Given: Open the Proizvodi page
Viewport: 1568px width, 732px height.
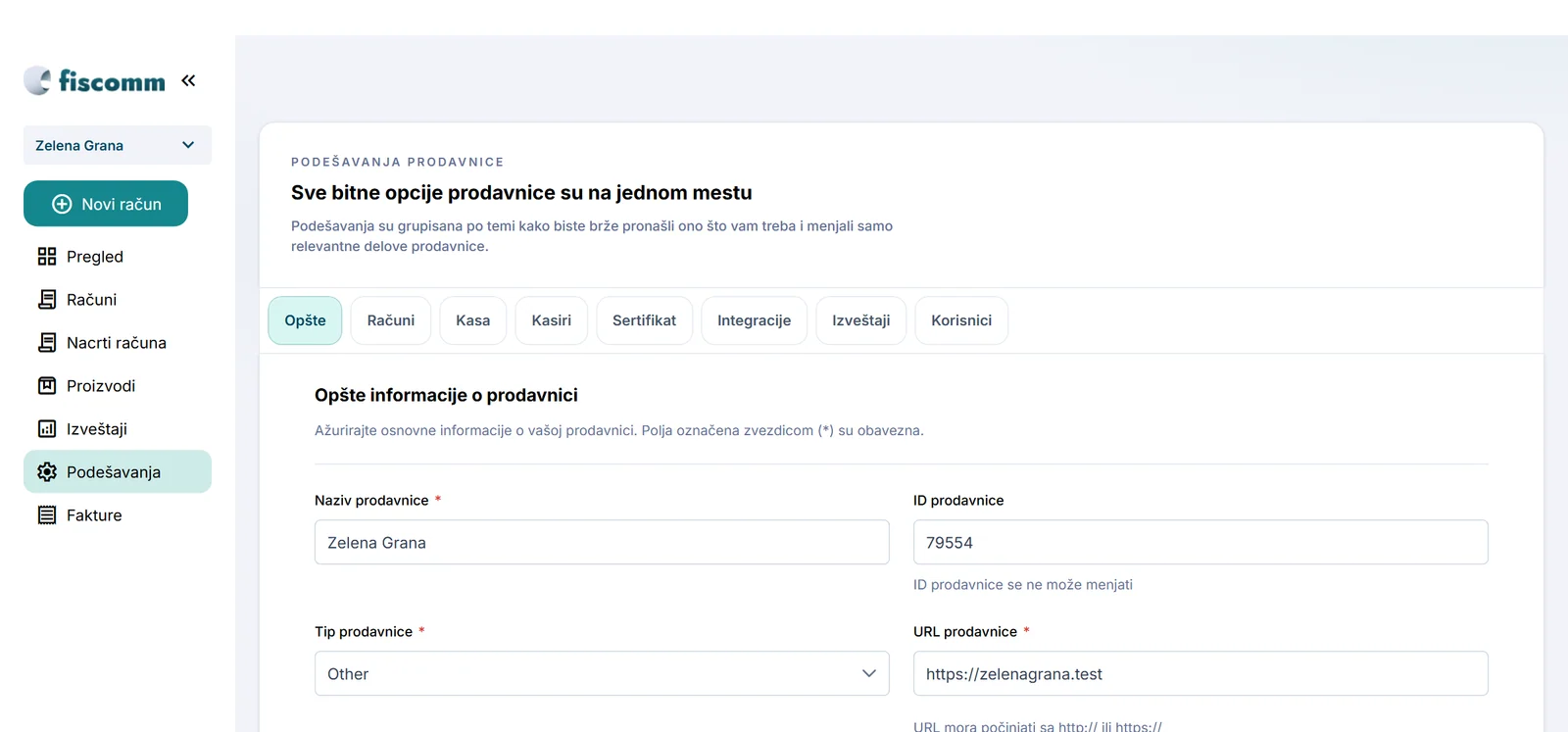Looking at the screenshot, I should coord(118,386).
